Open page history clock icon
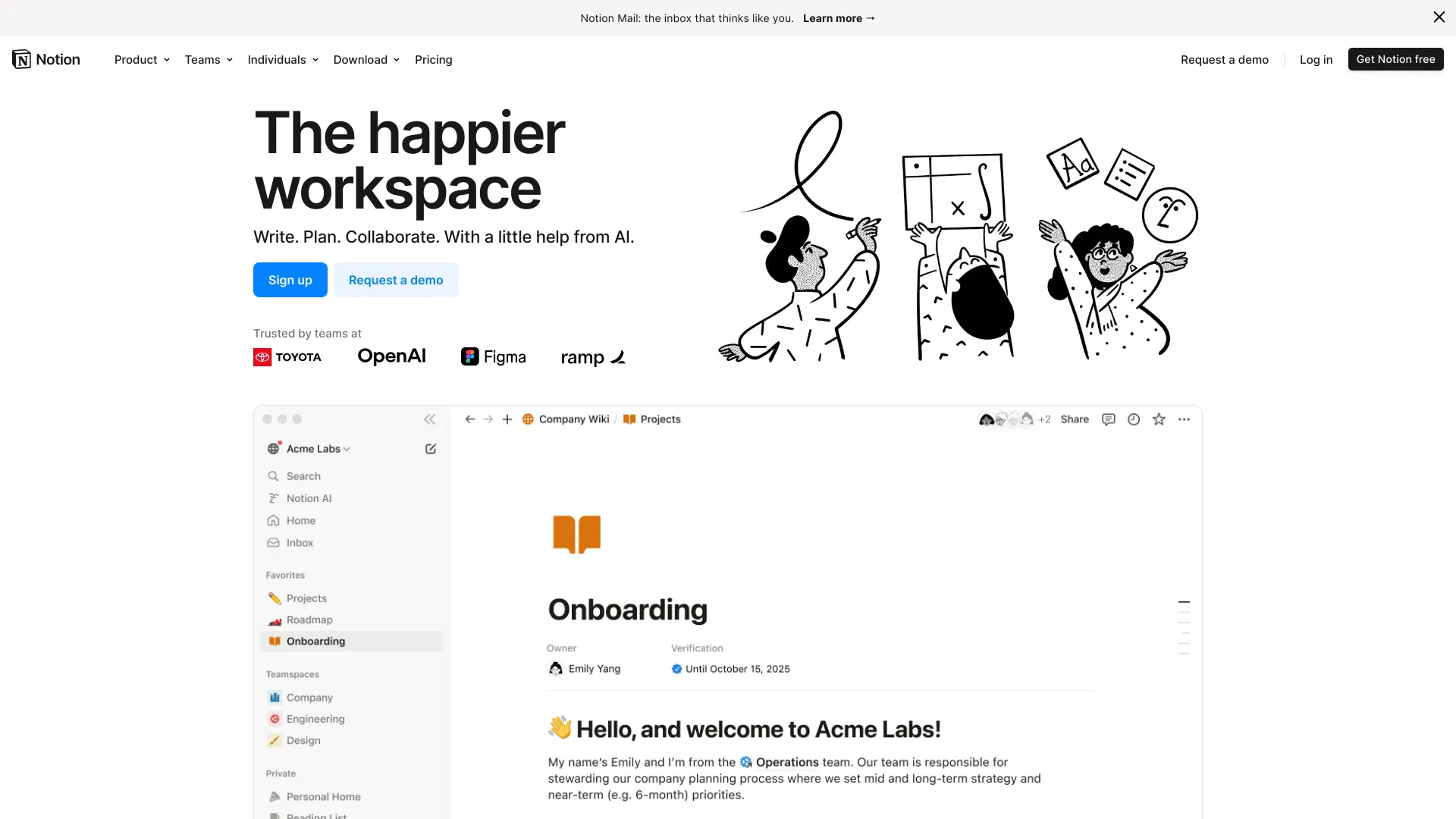 (x=1134, y=419)
